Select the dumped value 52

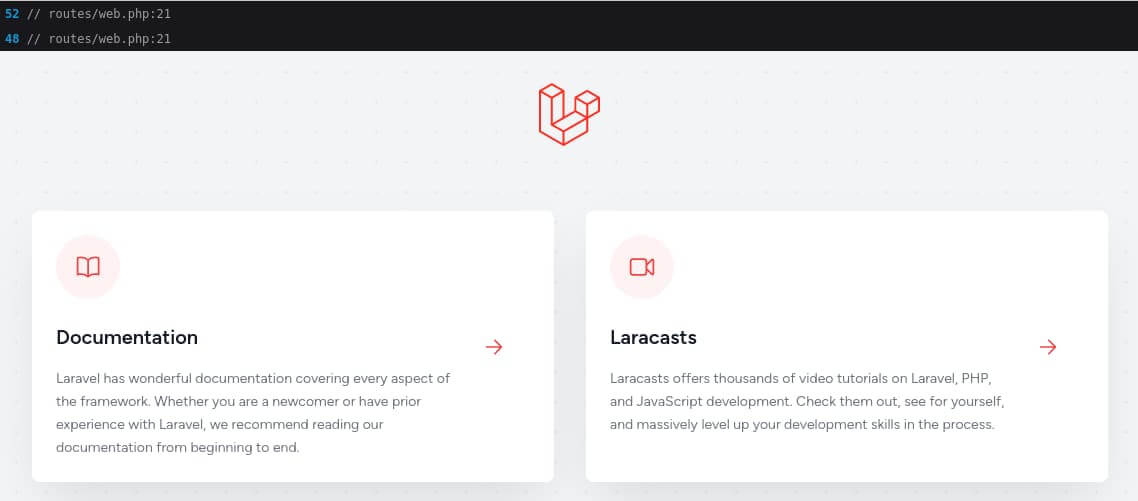pyautogui.click(x=12, y=13)
